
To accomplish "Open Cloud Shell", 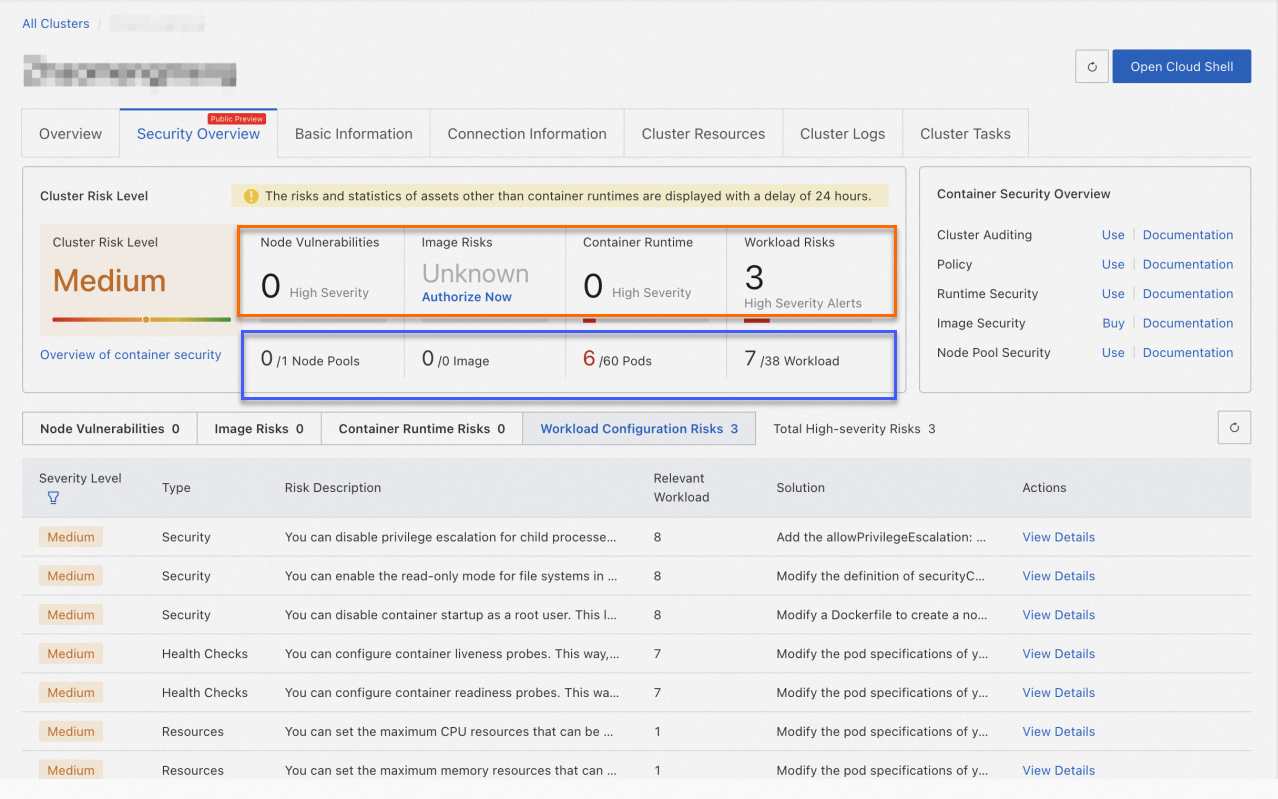I will pyautogui.click(x=1181, y=67).
